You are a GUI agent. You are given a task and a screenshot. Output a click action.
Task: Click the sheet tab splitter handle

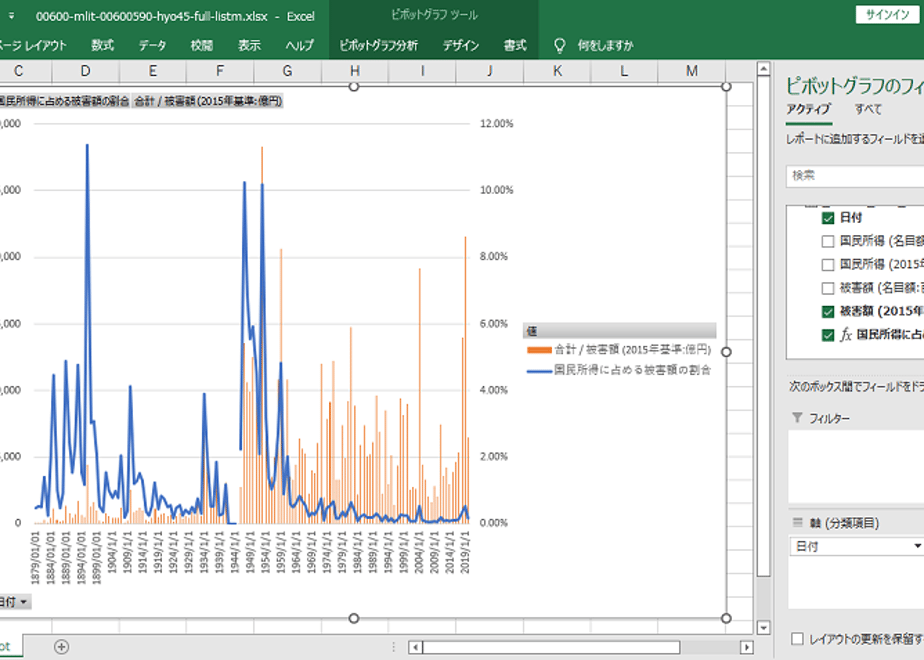coord(394,647)
